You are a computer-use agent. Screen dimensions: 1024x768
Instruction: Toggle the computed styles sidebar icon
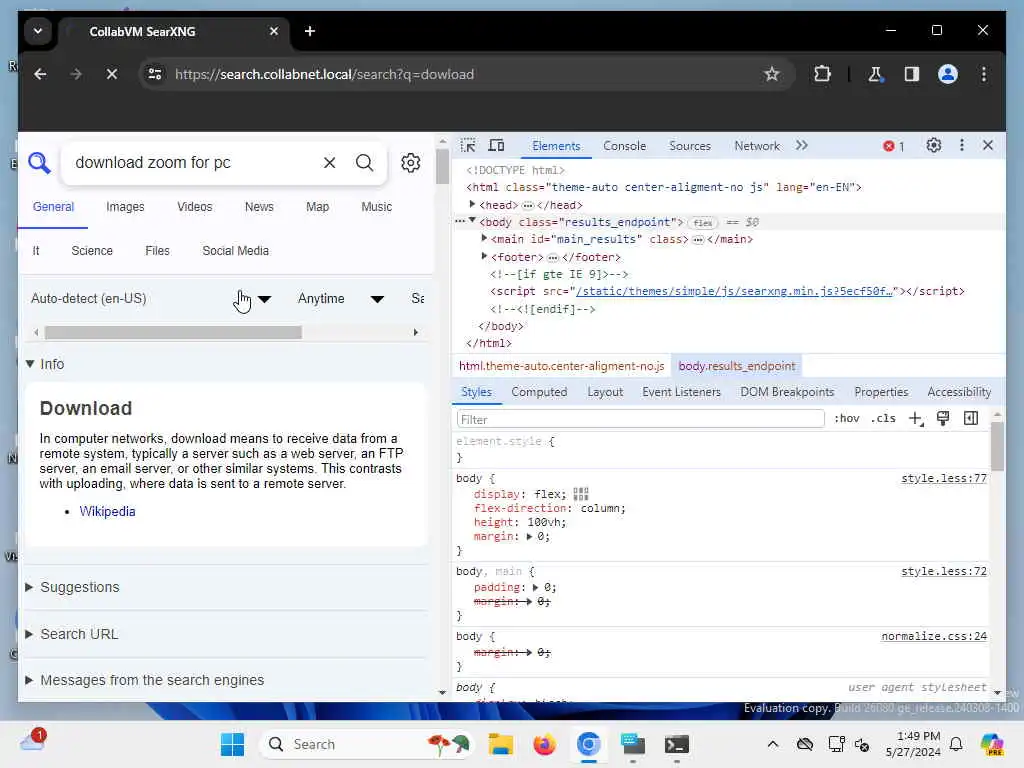coord(971,419)
